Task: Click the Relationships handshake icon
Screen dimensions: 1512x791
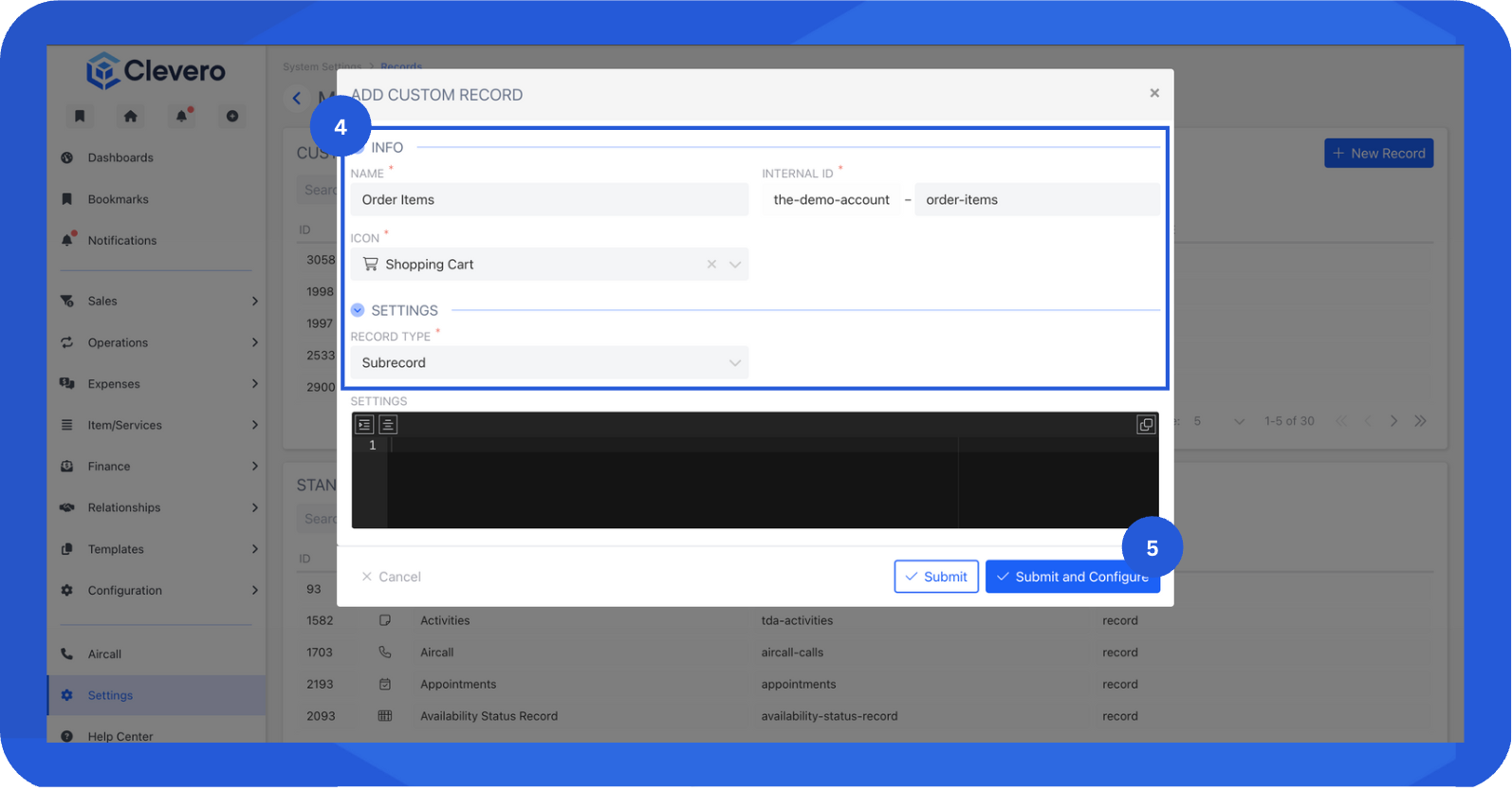Action: 67,507
